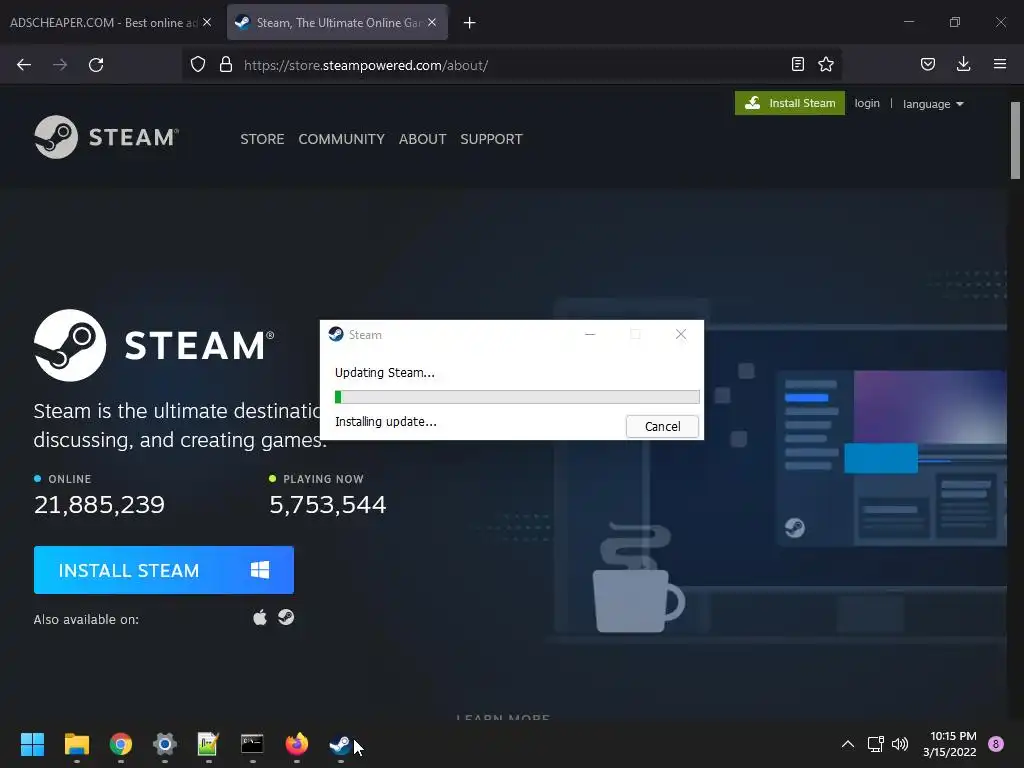1024x768 pixels.
Task: Open the COMMUNITY menu
Action: [x=342, y=139]
